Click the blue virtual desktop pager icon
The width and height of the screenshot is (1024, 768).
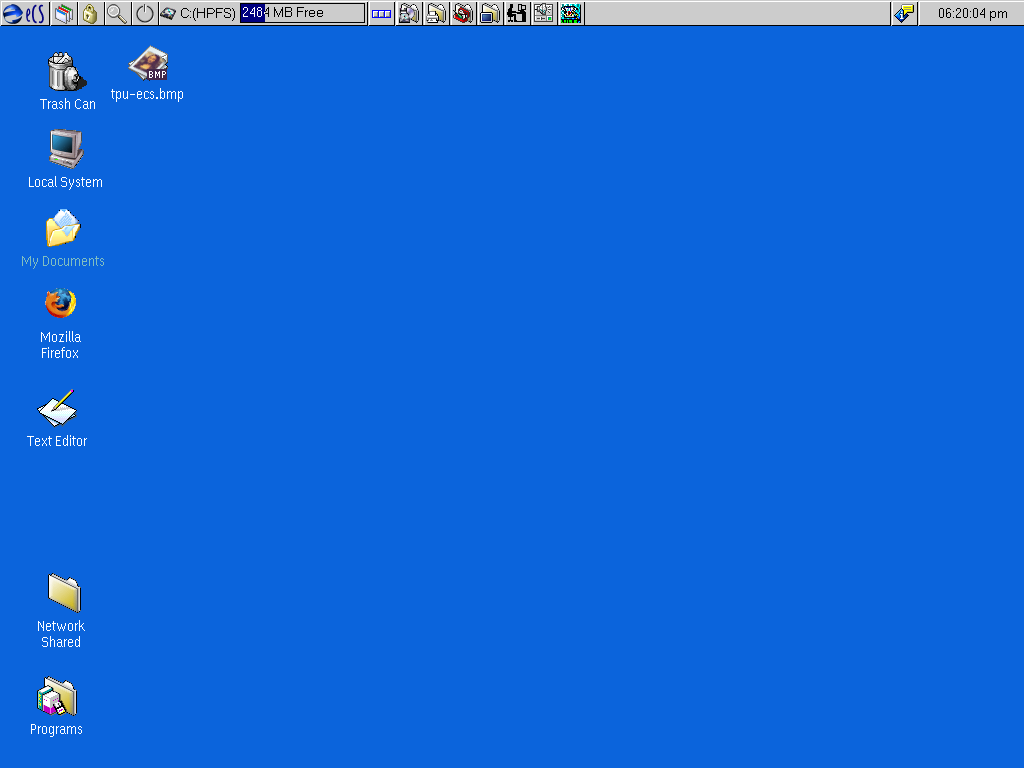381,13
